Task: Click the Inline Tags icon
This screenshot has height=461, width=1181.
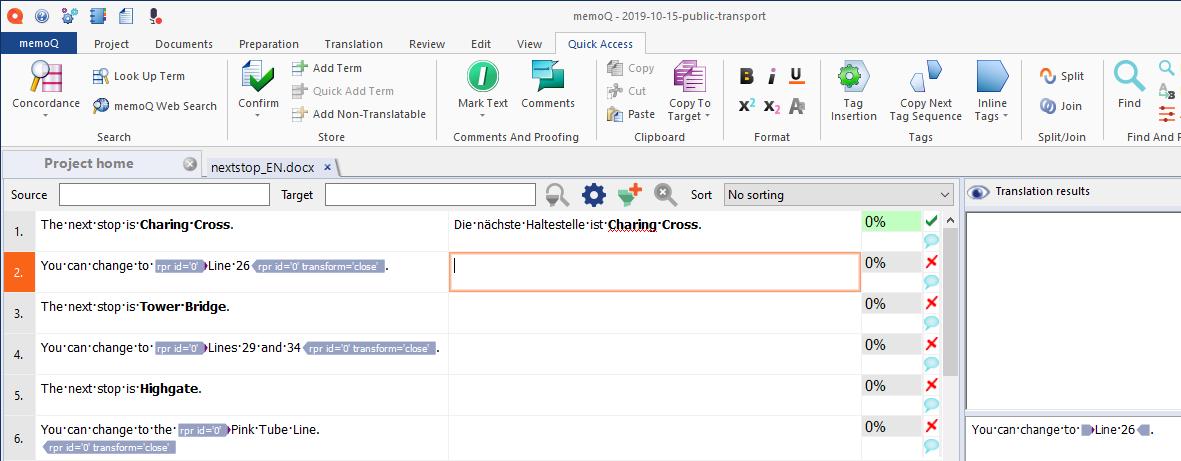Action: point(993,77)
